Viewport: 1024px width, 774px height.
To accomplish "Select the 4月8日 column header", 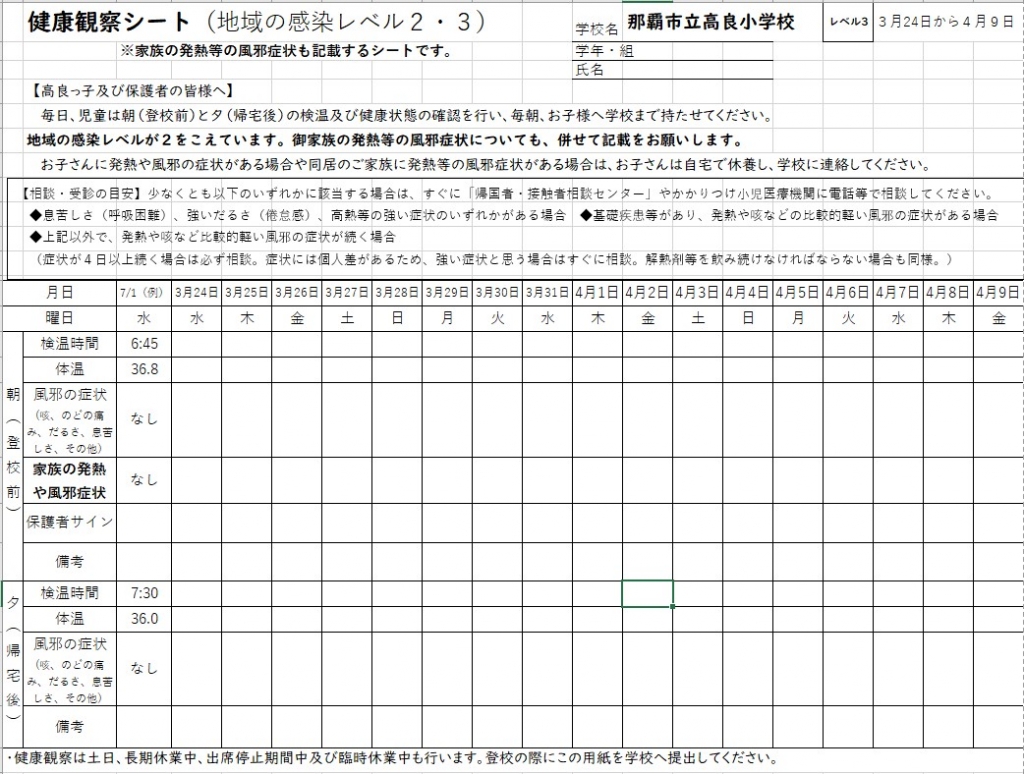I will tap(948, 293).
